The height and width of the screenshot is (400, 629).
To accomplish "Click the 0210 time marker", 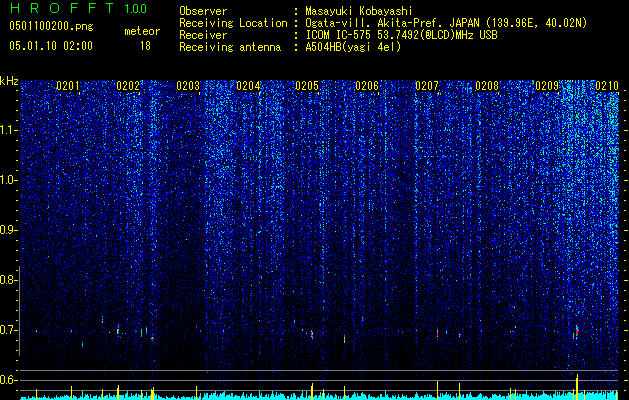I will coord(607,85).
